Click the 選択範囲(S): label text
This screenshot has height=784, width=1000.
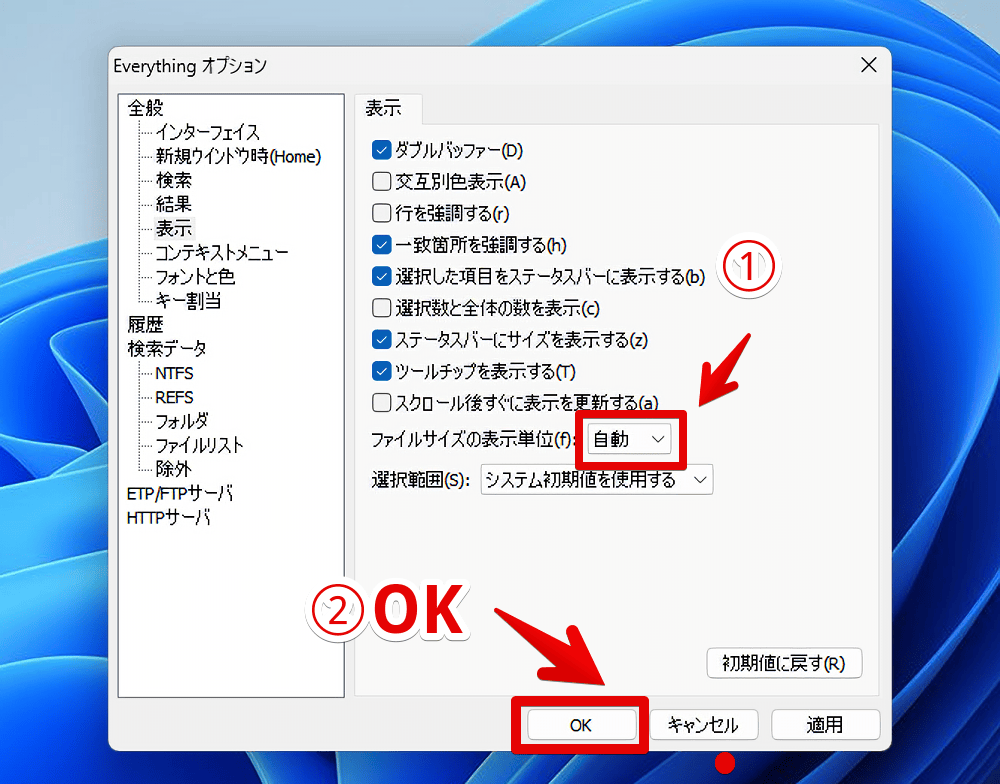coord(421,479)
